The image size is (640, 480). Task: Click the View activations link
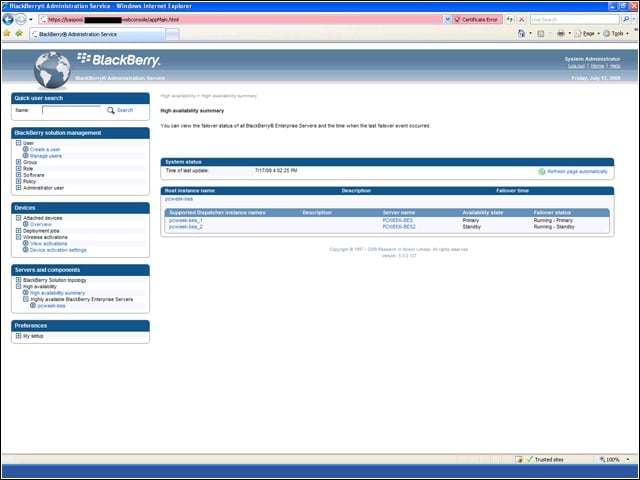49,244
